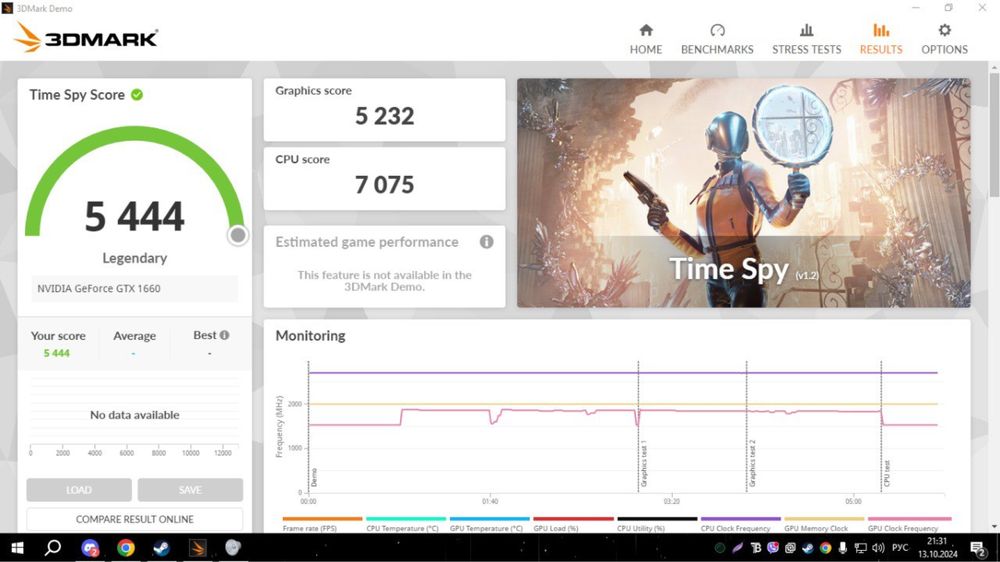The width and height of the screenshot is (1000, 562).
Task: Toggle the CPU Temperature legend entry
Action: click(x=406, y=524)
